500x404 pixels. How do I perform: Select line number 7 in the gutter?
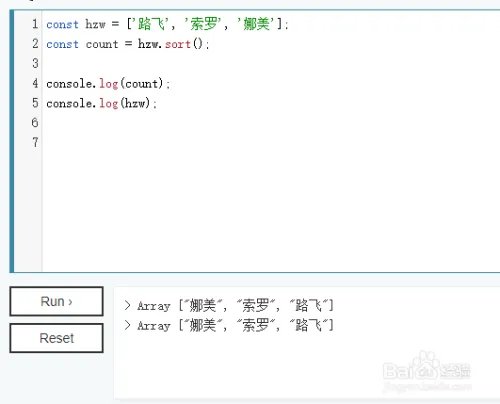point(35,142)
